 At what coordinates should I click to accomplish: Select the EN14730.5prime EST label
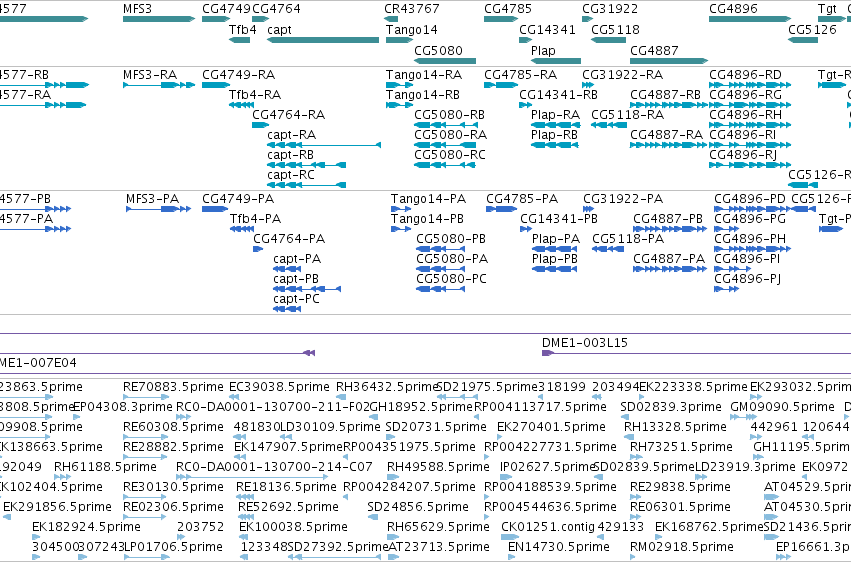558,547
